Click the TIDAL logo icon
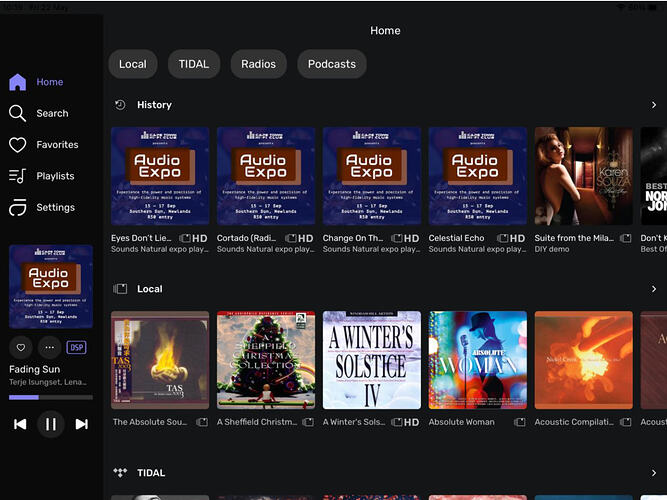The width and height of the screenshot is (667, 500). pyautogui.click(x=120, y=472)
